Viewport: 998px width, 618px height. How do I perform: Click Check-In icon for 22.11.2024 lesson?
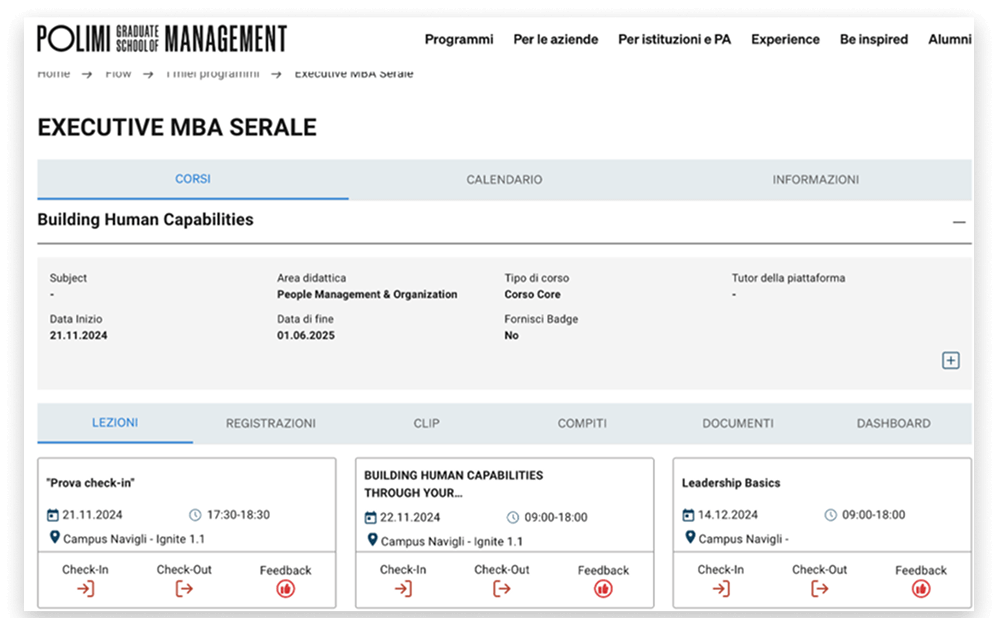403,588
